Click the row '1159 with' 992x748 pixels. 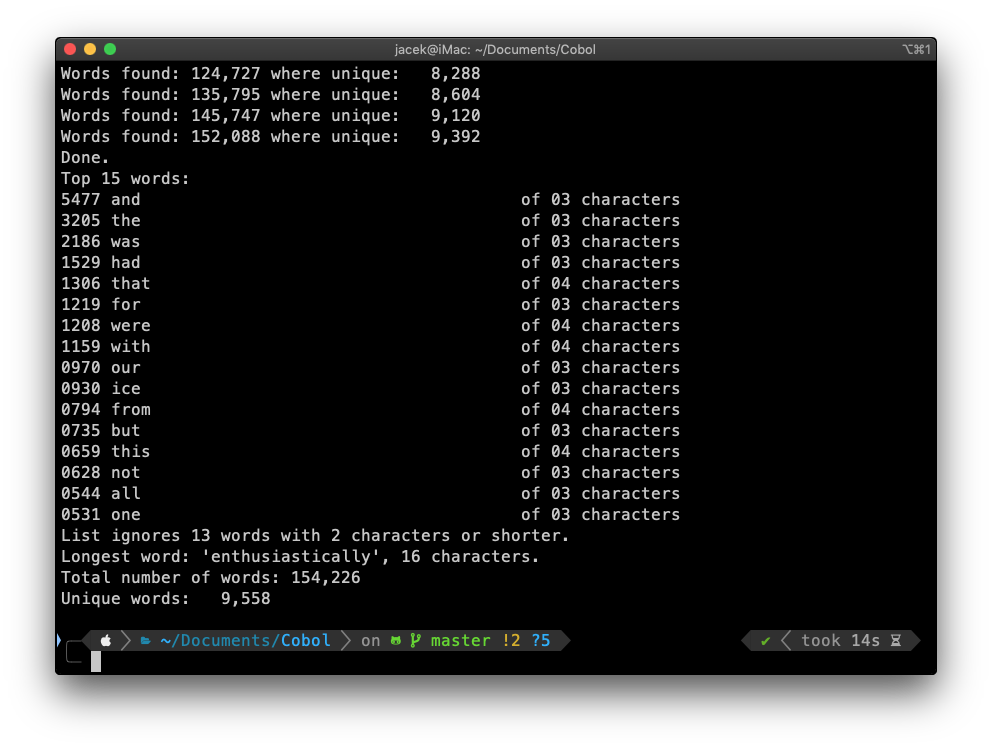(370, 346)
